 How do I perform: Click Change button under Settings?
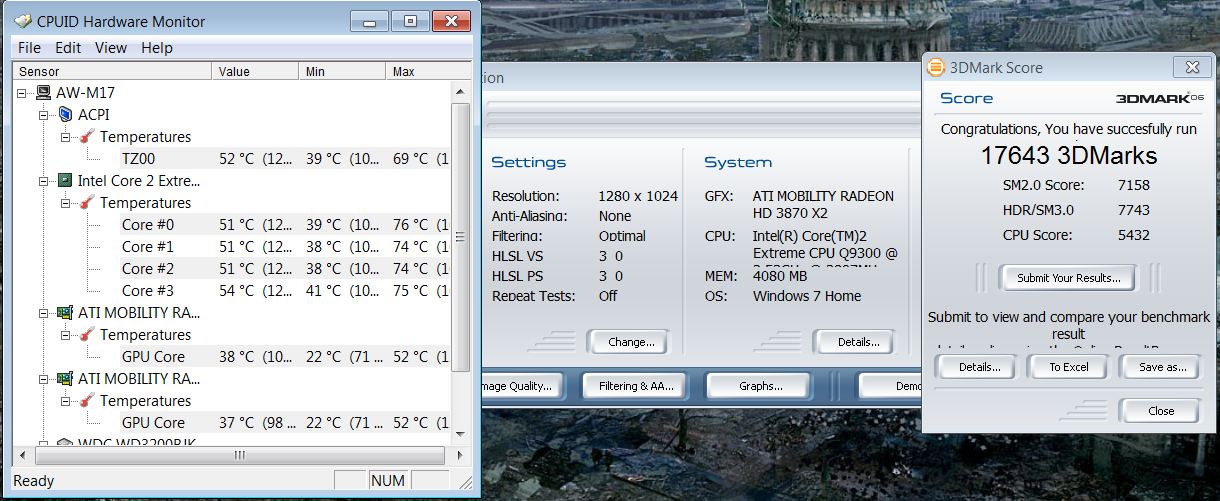(631, 342)
